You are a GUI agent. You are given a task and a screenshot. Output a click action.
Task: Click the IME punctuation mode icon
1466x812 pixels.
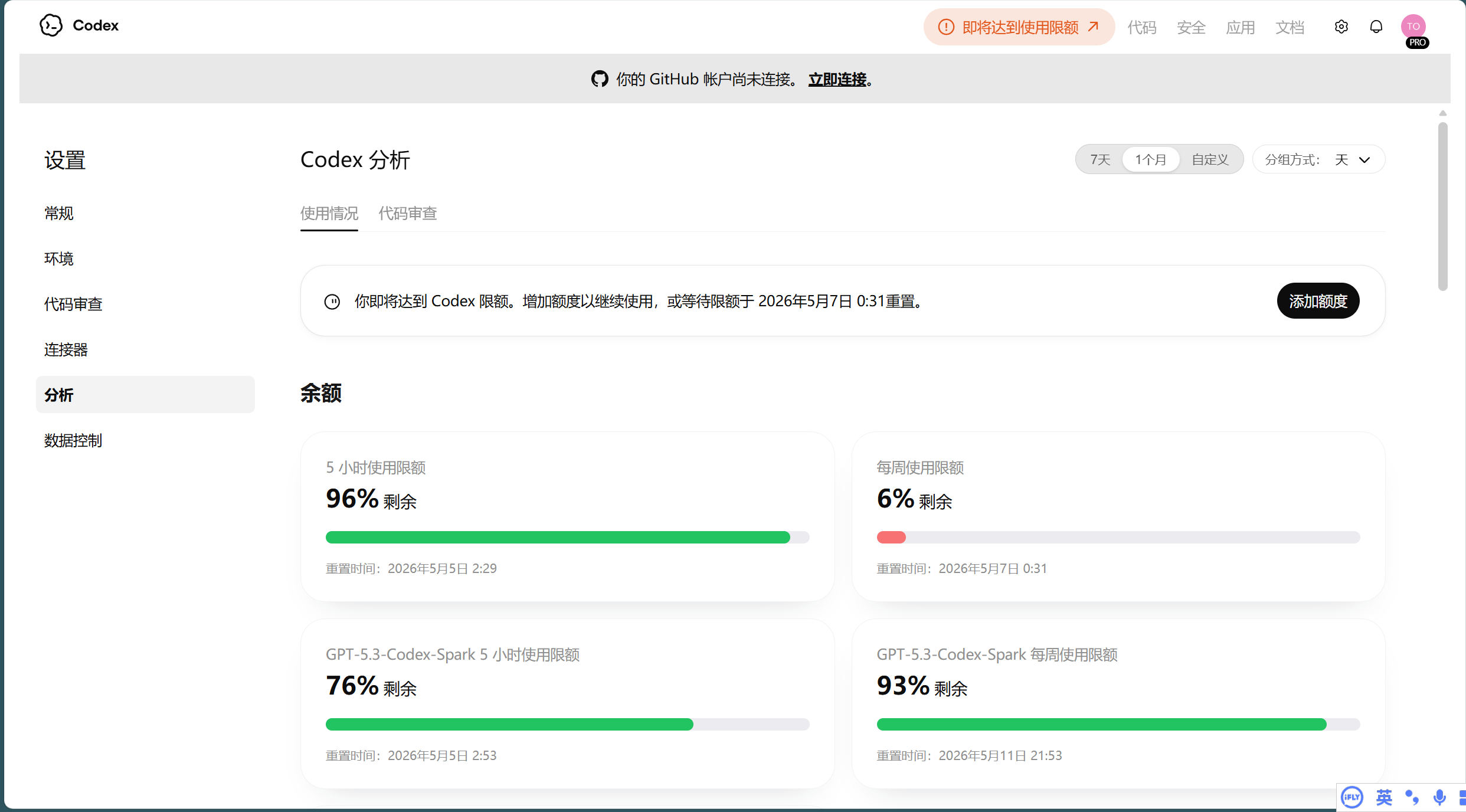pos(1412,798)
